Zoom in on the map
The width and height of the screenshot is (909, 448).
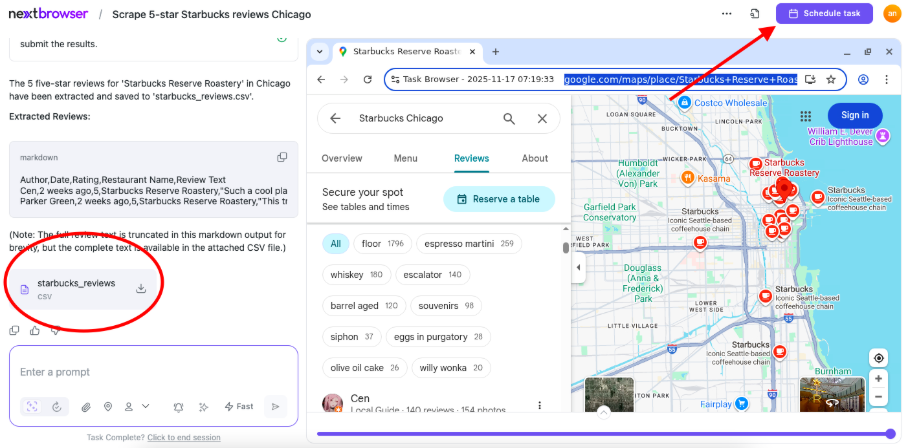click(x=879, y=379)
